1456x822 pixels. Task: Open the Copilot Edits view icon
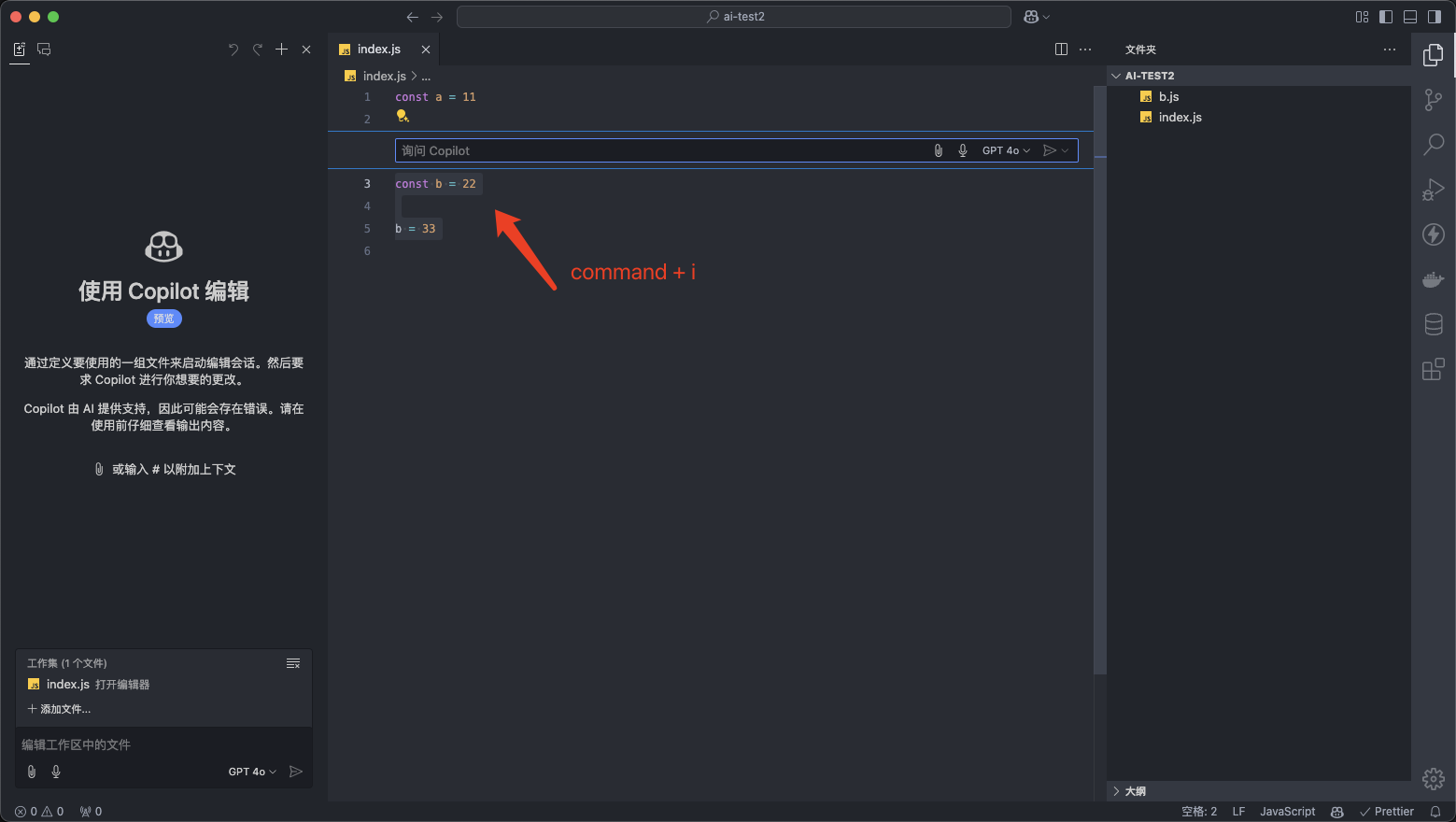pos(19,50)
